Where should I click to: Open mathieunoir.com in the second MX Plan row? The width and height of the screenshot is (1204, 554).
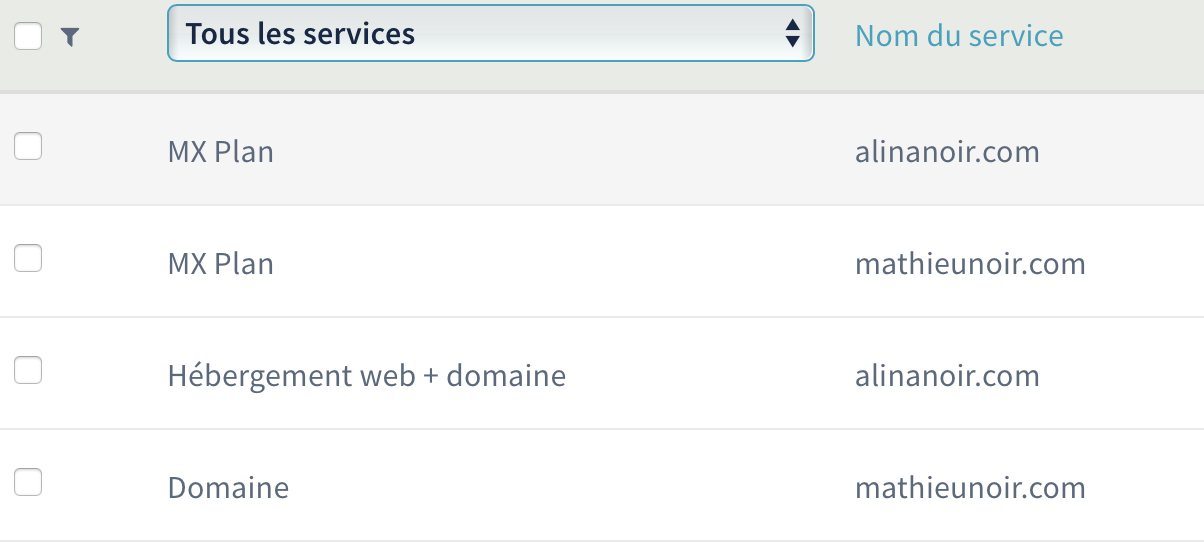970,264
